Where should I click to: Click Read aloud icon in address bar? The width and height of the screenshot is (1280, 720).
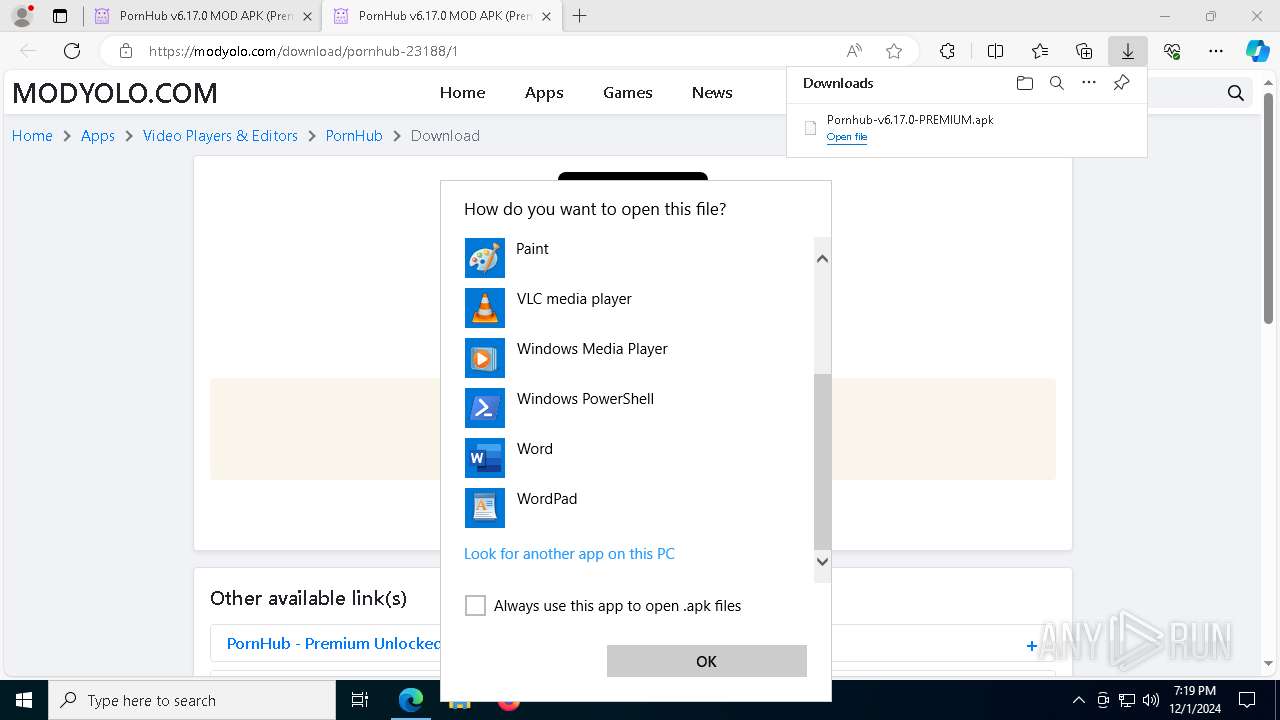click(x=854, y=51)
